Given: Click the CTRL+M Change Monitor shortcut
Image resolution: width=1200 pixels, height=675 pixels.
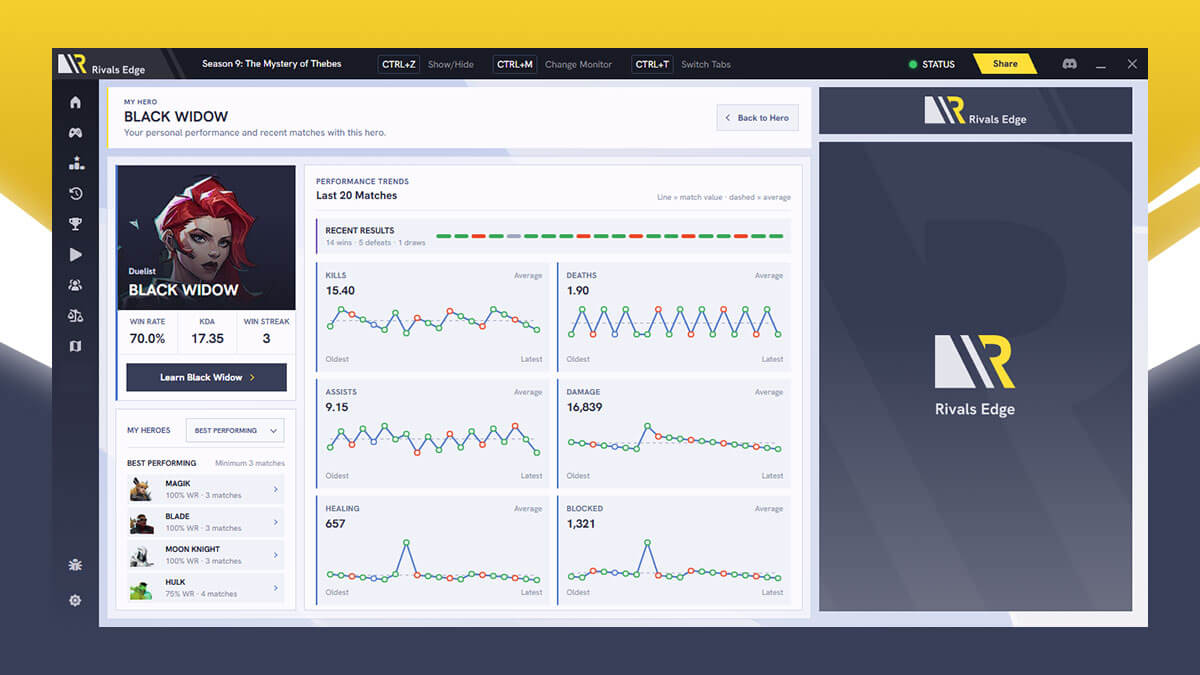Looking at the screenshot, I should (554, 64).
